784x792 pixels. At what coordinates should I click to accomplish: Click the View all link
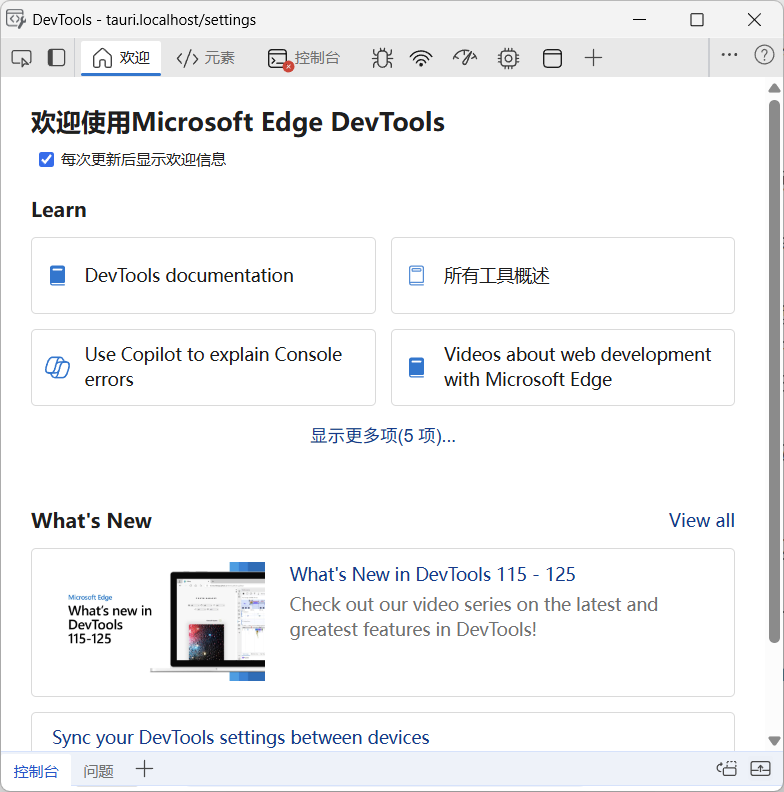tap(702, 520)
